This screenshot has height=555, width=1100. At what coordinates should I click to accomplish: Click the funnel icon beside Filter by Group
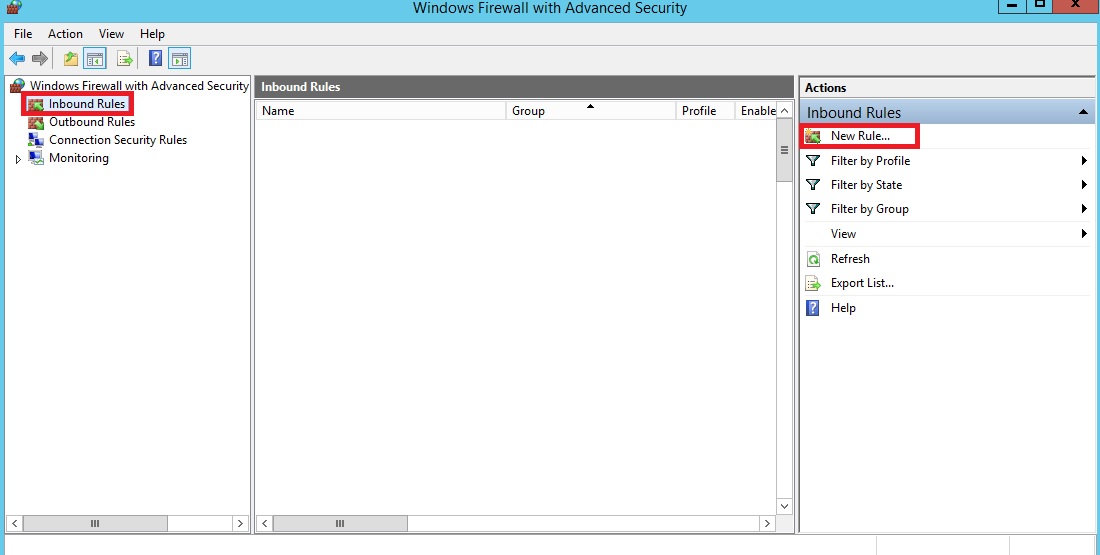[813, 208]
